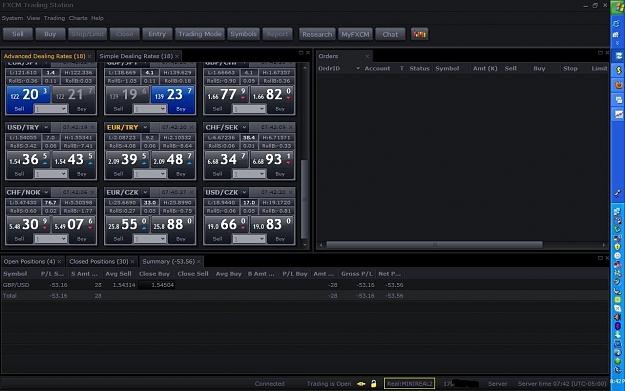Click the chart icon toolbar button
This screenshot has width=625, height=391.
click(419, 34)
